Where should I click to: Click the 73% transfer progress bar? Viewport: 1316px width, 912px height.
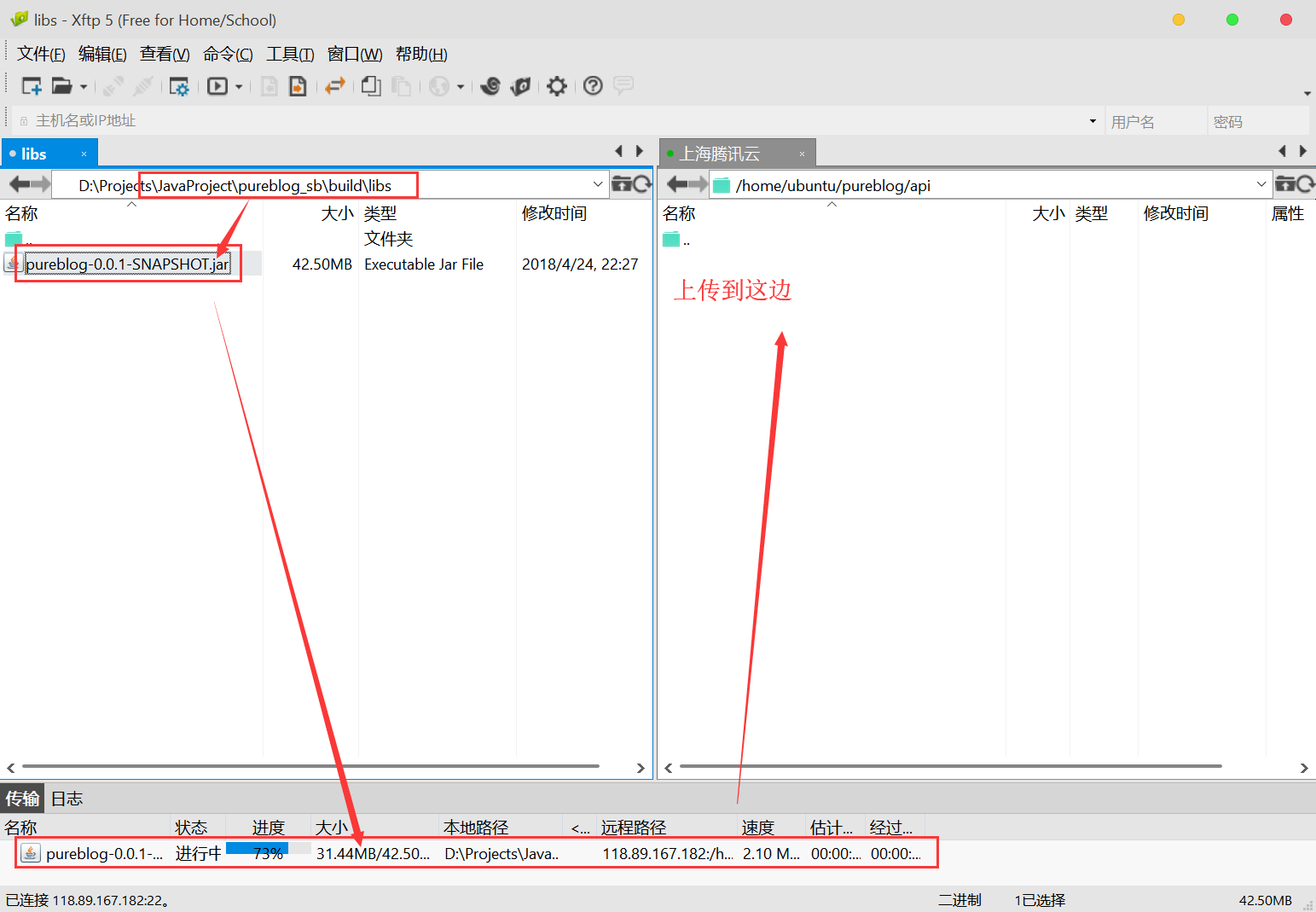tap(268, 852)
